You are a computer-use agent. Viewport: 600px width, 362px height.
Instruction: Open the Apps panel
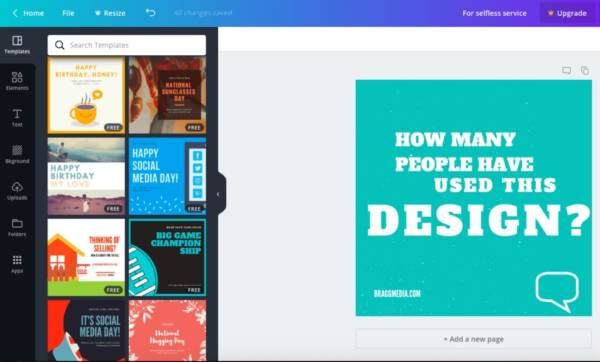17,264
